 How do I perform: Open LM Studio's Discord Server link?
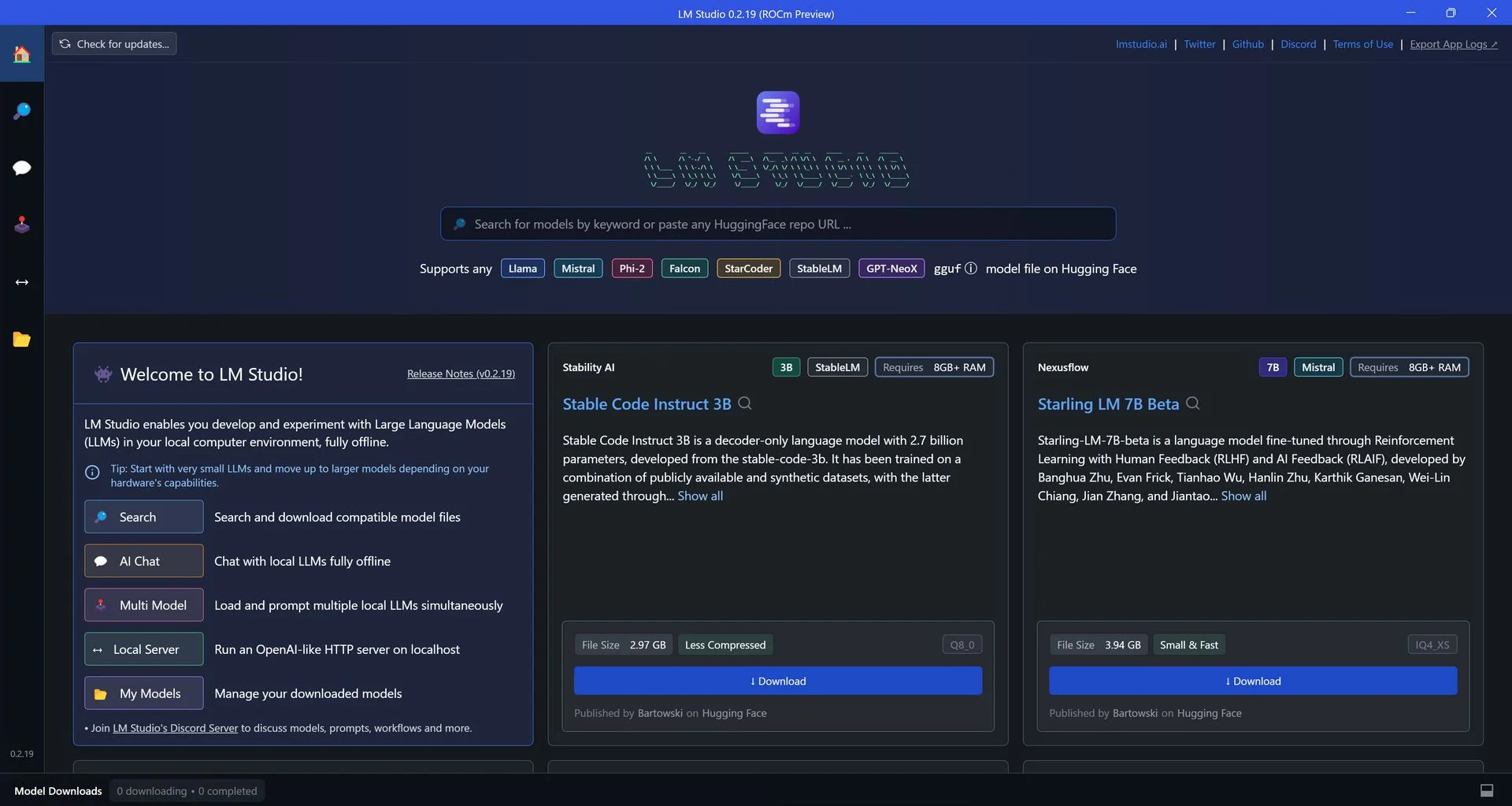coord(175,728)
